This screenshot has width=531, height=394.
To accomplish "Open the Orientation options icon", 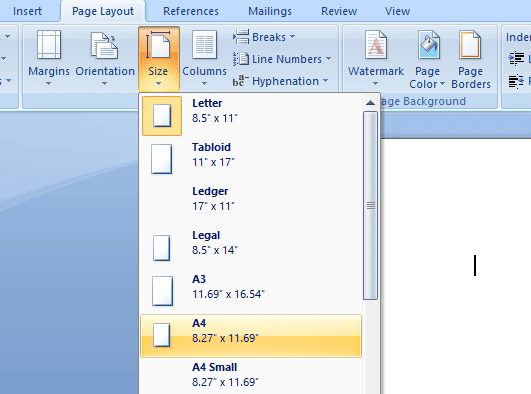I will (x=104, y=45).
